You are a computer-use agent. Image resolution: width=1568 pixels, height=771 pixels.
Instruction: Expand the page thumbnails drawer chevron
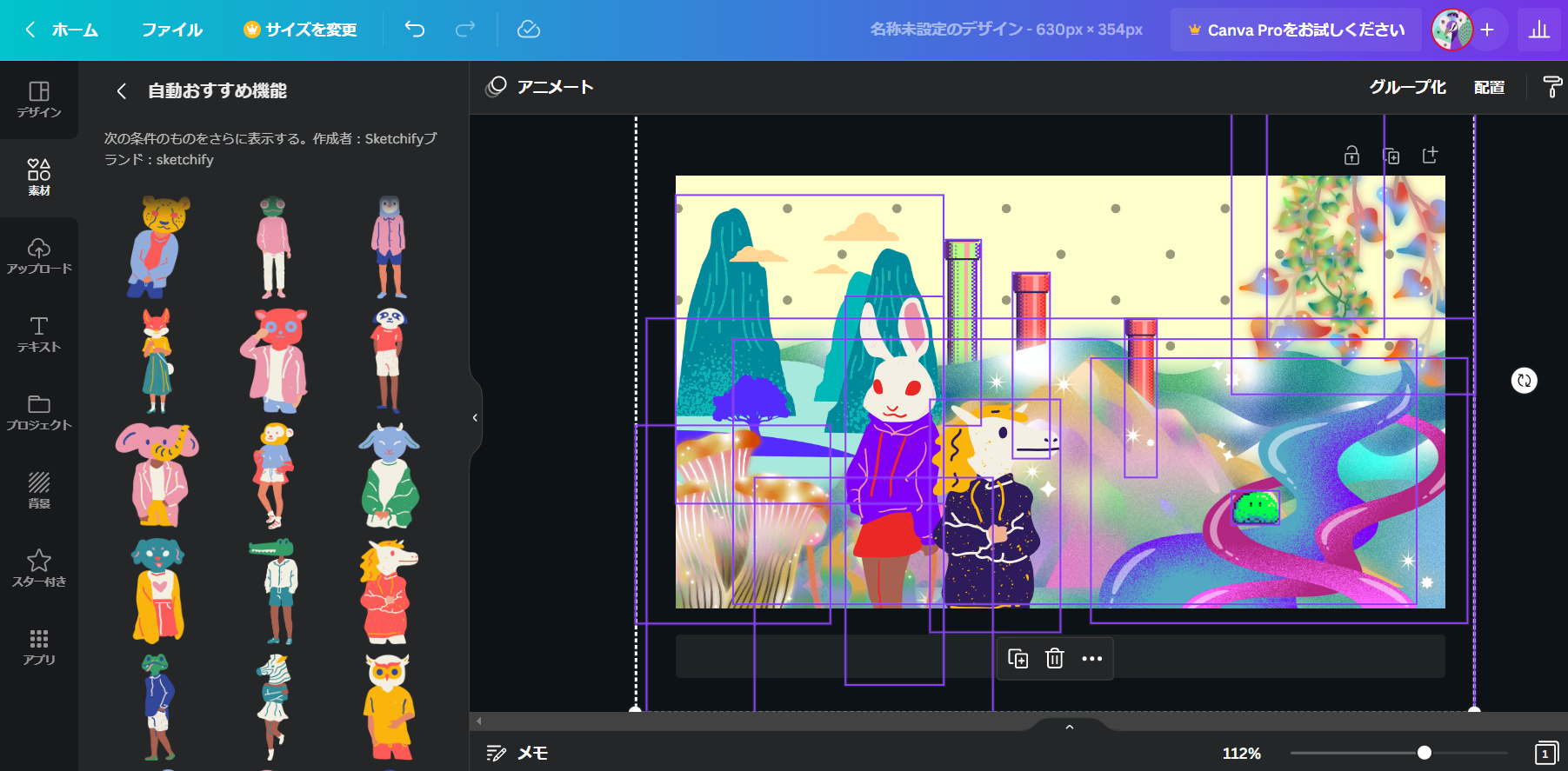(x=1070, y=727)
